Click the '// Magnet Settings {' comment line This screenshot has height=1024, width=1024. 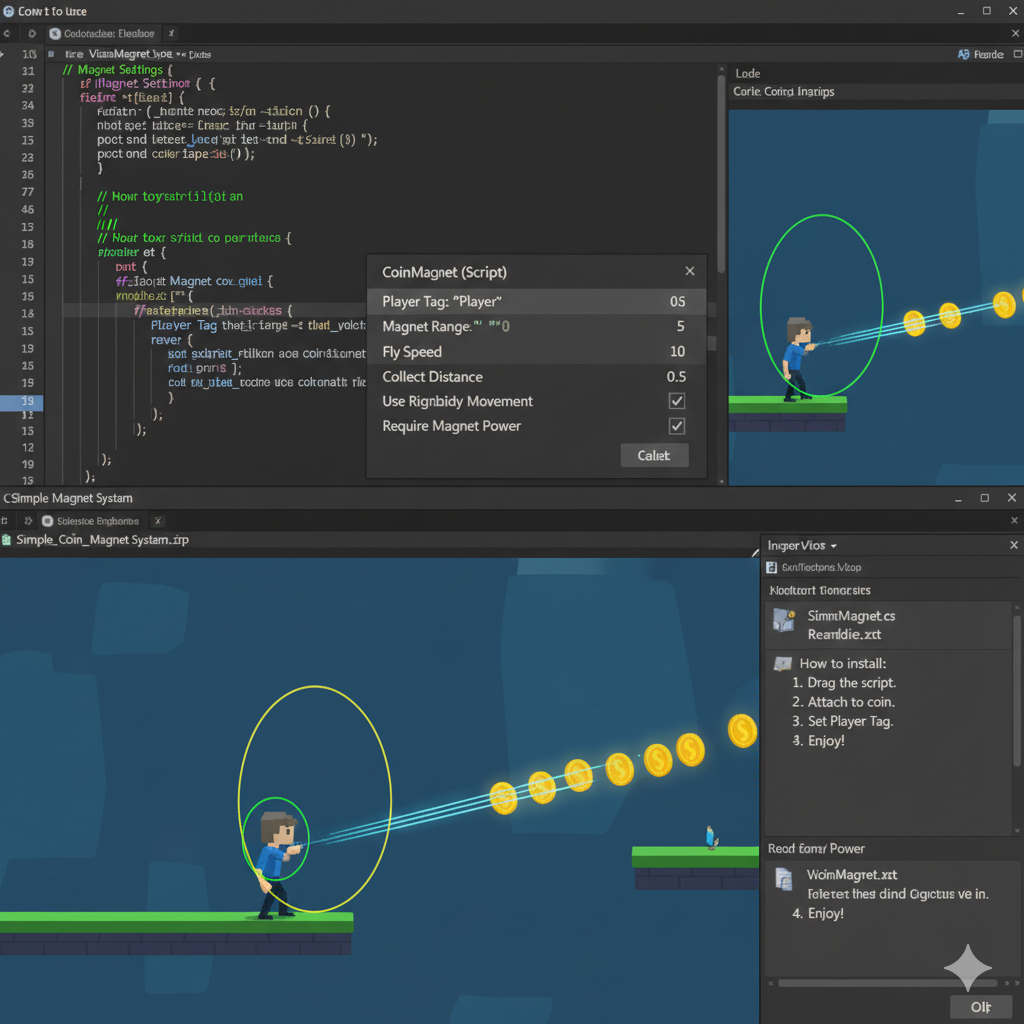point(118,69)
